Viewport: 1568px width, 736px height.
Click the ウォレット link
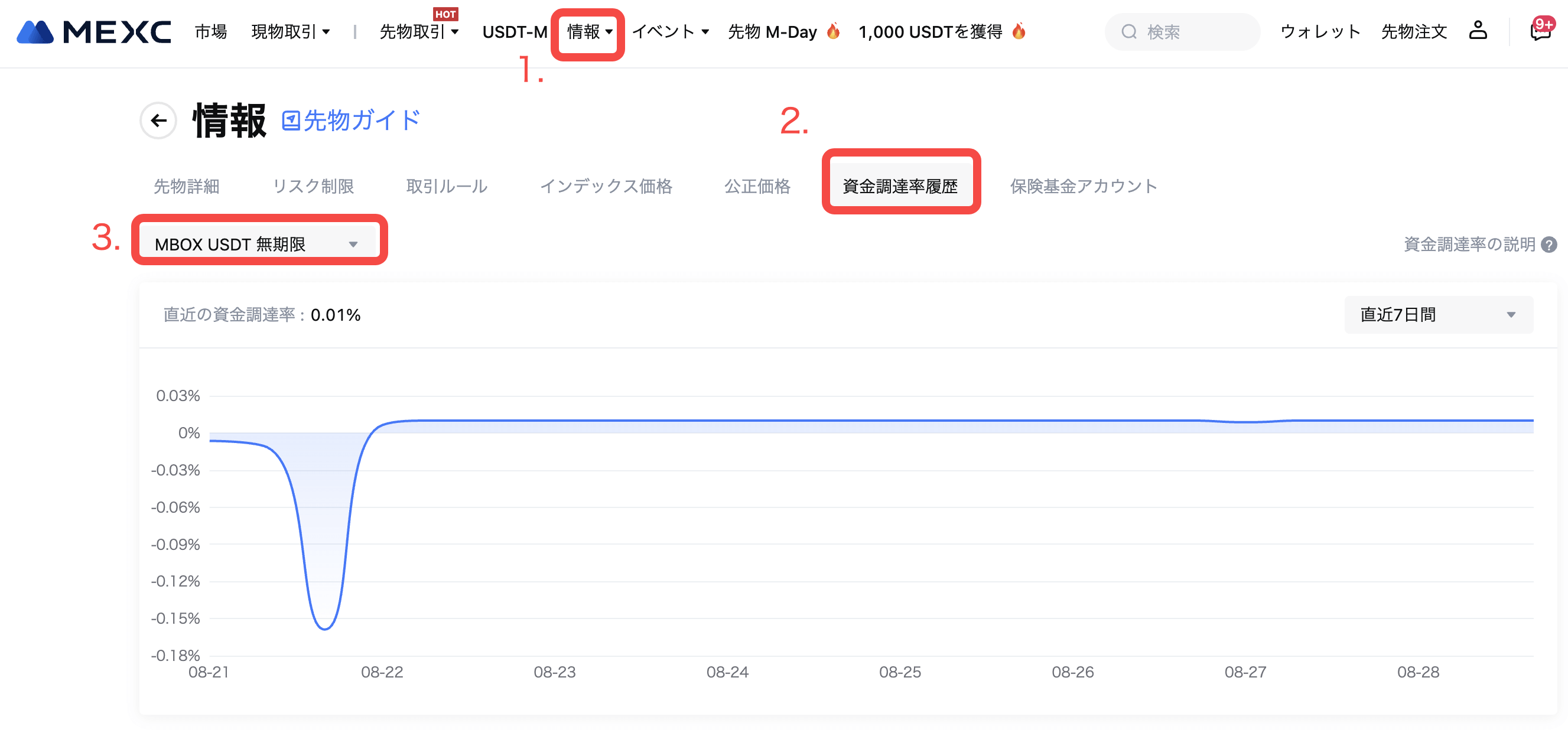pos(1320,32)
